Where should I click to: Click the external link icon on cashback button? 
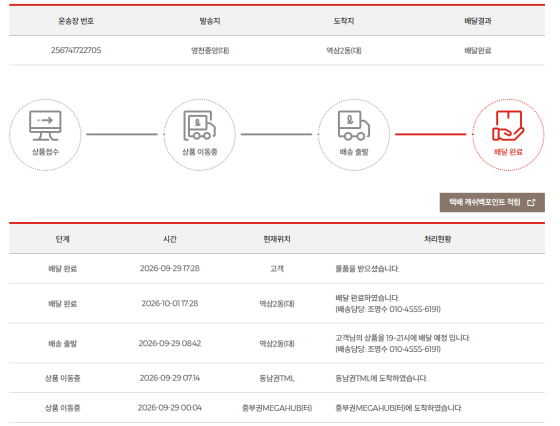(531, 202)
